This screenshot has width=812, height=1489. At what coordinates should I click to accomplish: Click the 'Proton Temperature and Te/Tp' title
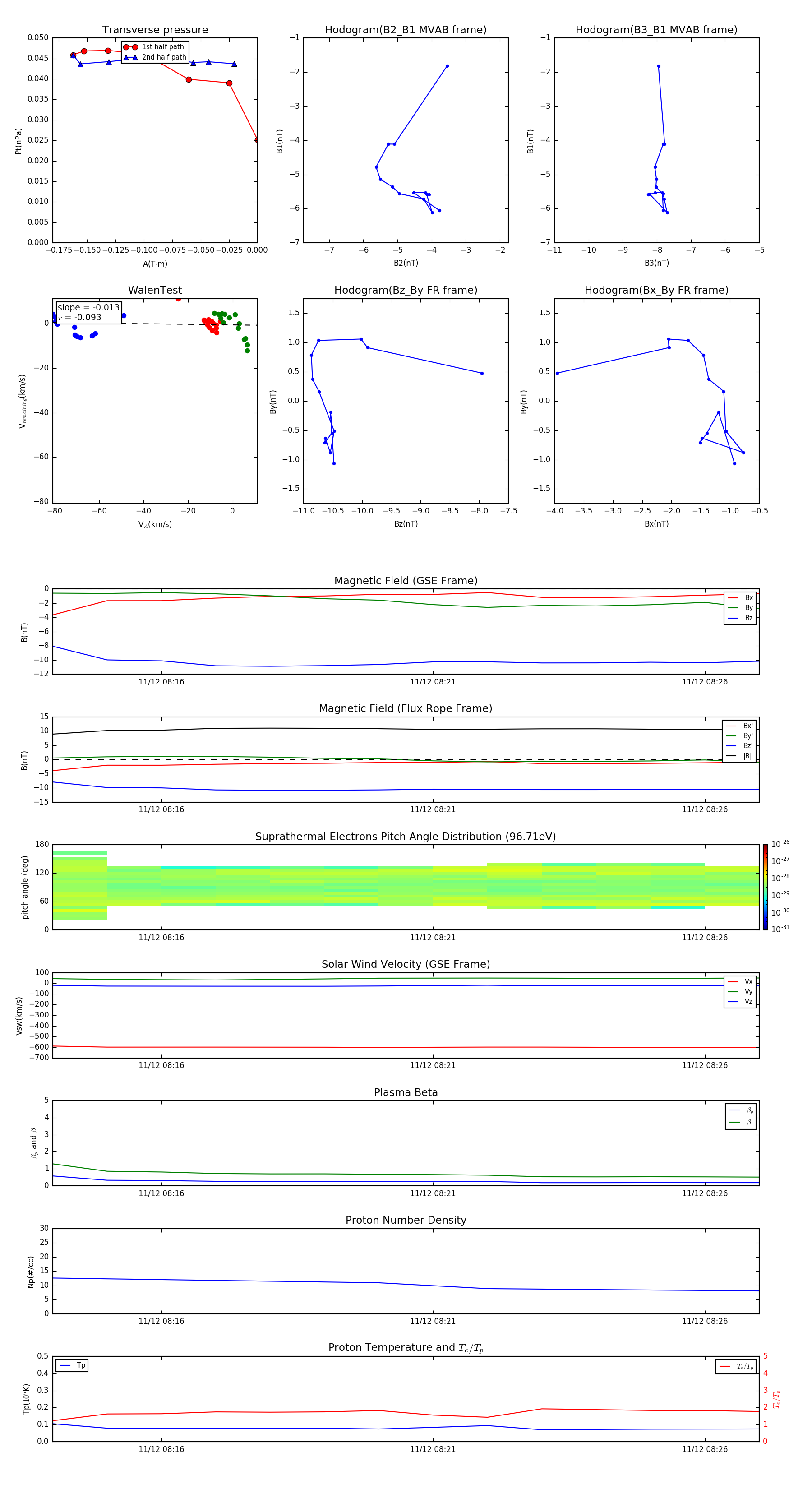pyautogui.click(x=406, y=1347)
